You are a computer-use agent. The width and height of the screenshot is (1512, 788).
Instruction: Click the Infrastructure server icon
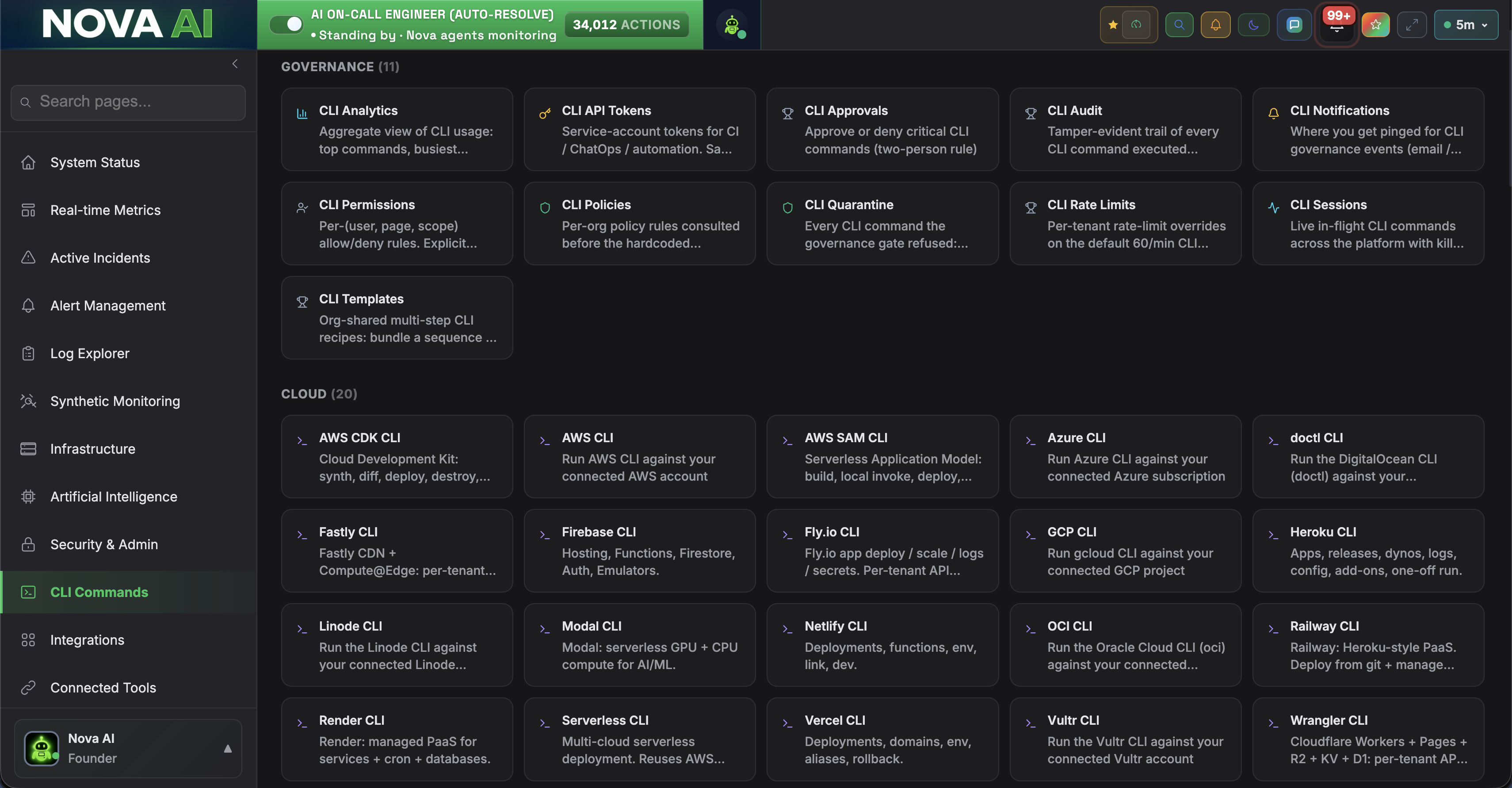click(x=28, y=448)
